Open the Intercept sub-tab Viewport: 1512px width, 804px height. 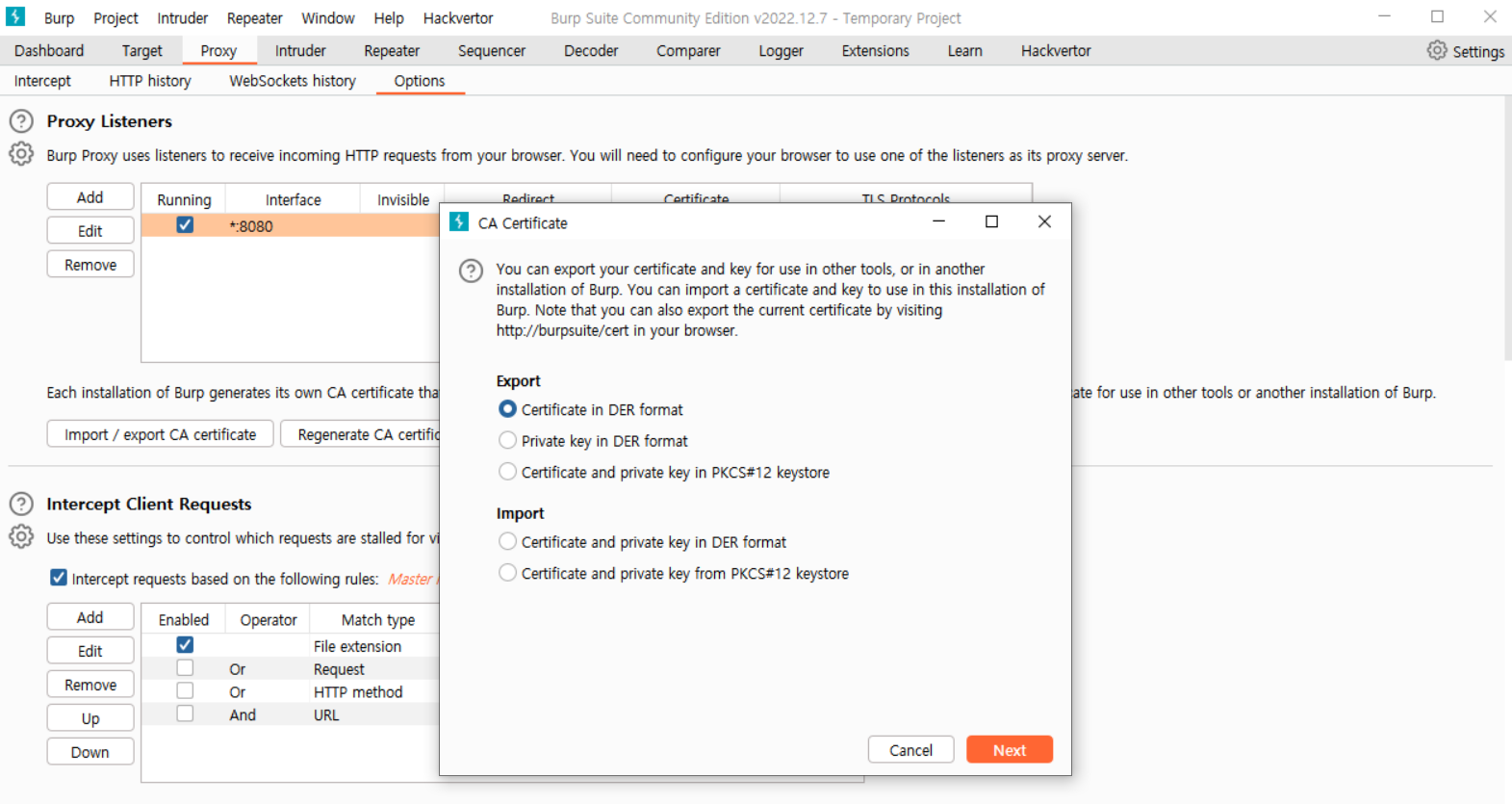point(42,81)
